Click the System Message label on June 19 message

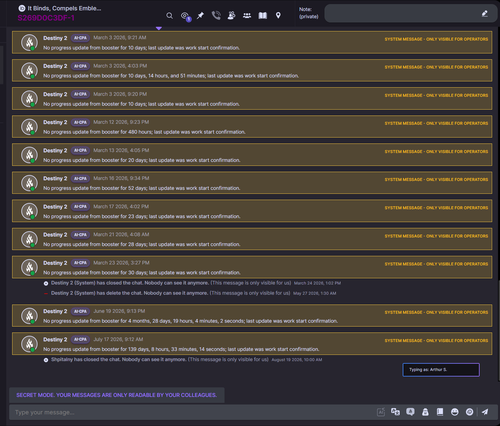point(436,312)
